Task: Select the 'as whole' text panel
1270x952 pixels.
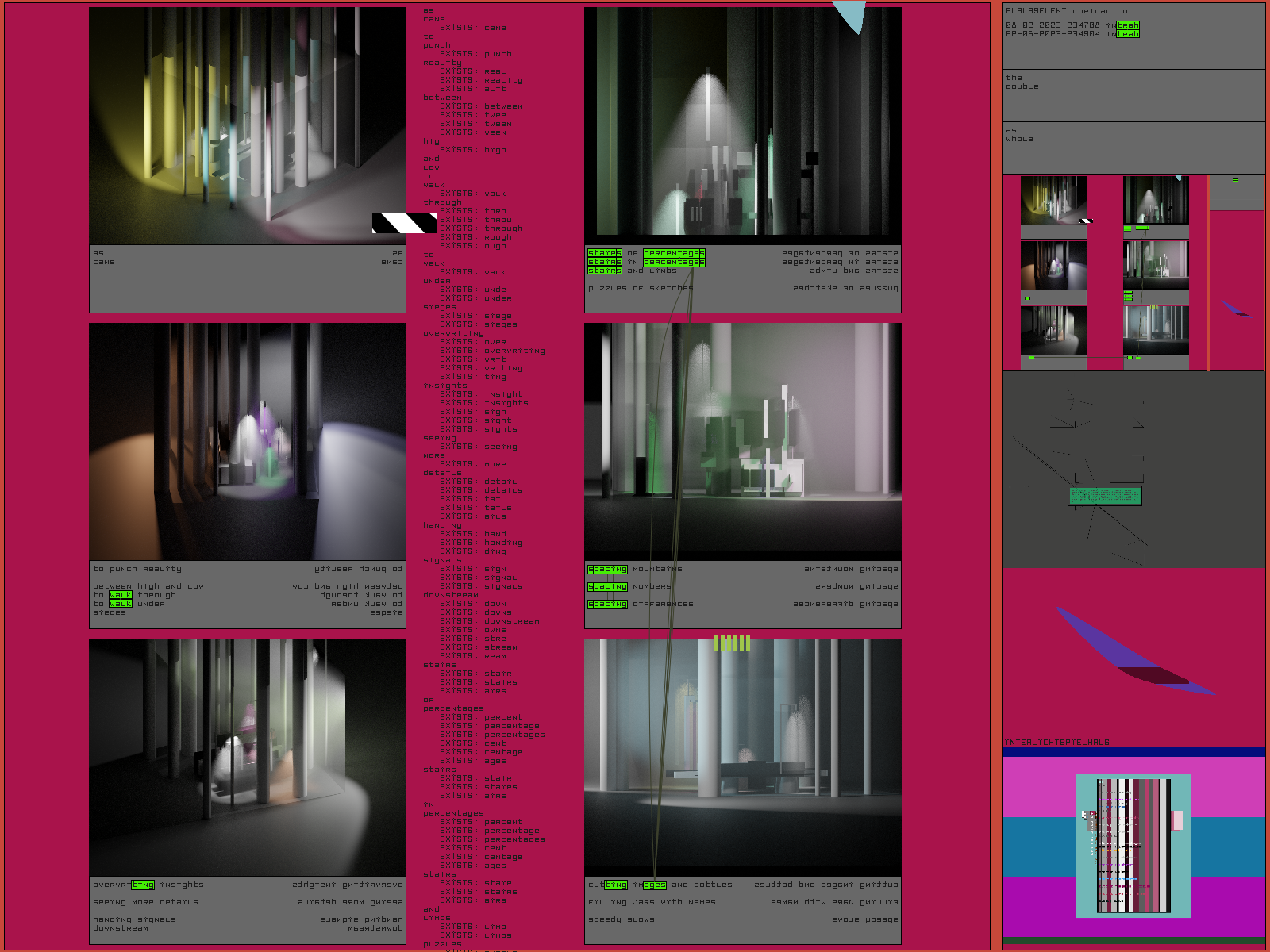Action: pos(1133,147)
